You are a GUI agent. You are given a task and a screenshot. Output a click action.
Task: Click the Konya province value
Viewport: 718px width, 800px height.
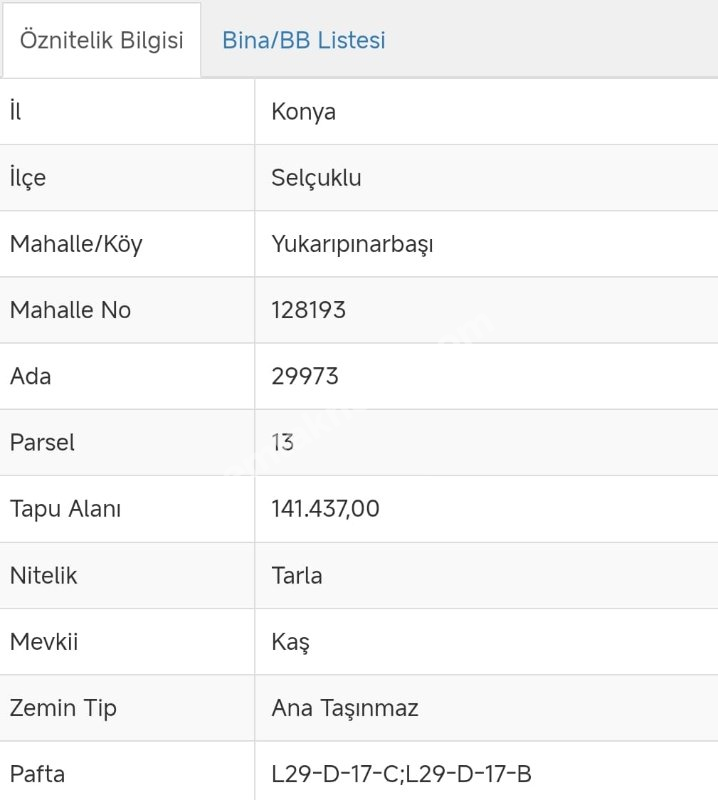point(304,112)
